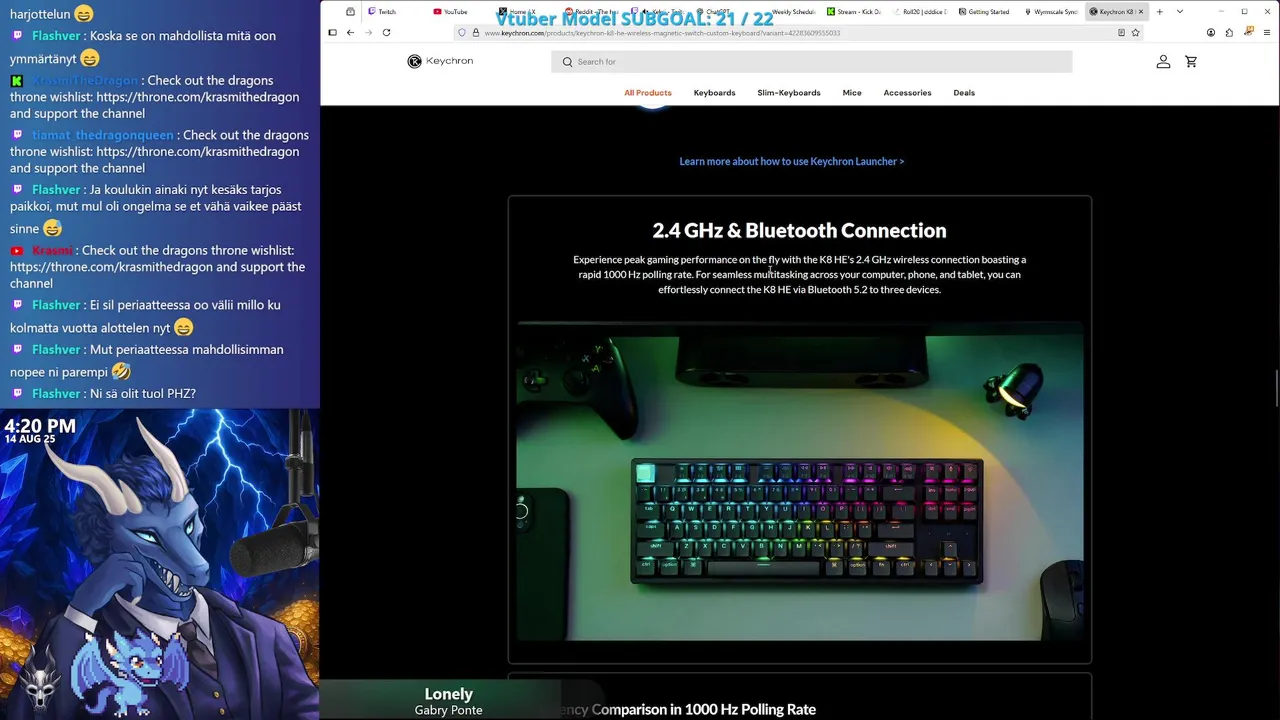1280x720 pixels.
Task: Click the Keychron logo
Action: point(440,61)
